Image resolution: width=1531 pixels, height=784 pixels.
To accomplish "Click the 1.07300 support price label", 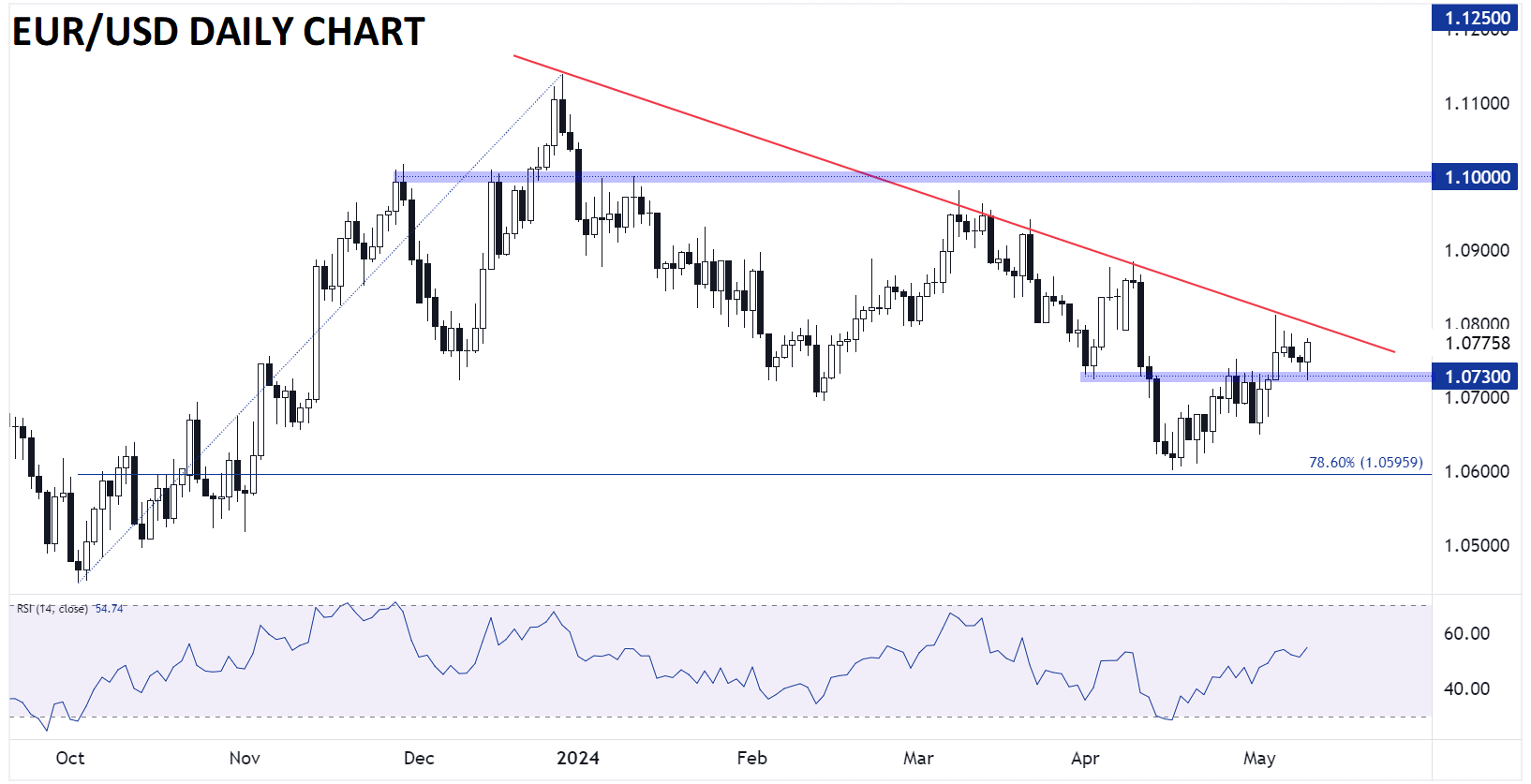I will [x=1475, y=377].
